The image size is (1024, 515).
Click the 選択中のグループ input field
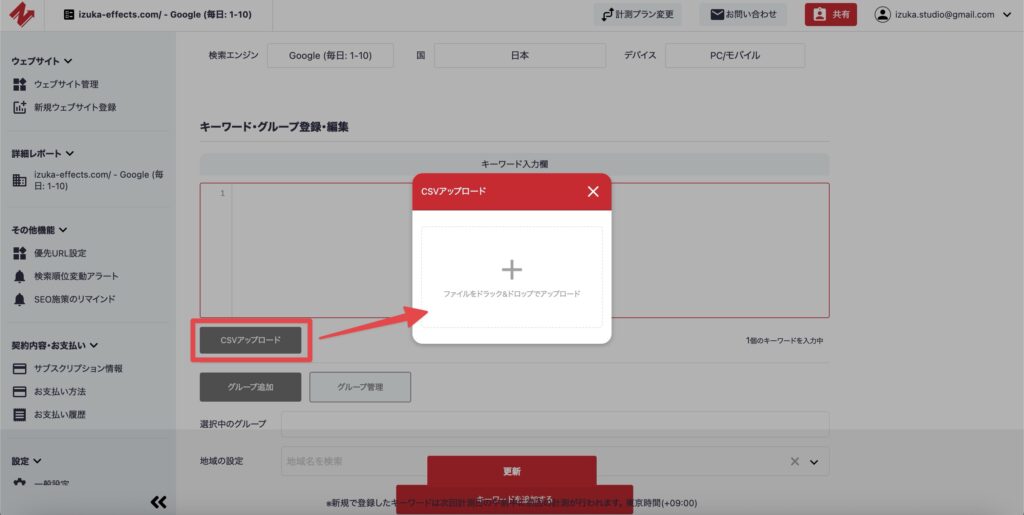pos(555,424)
